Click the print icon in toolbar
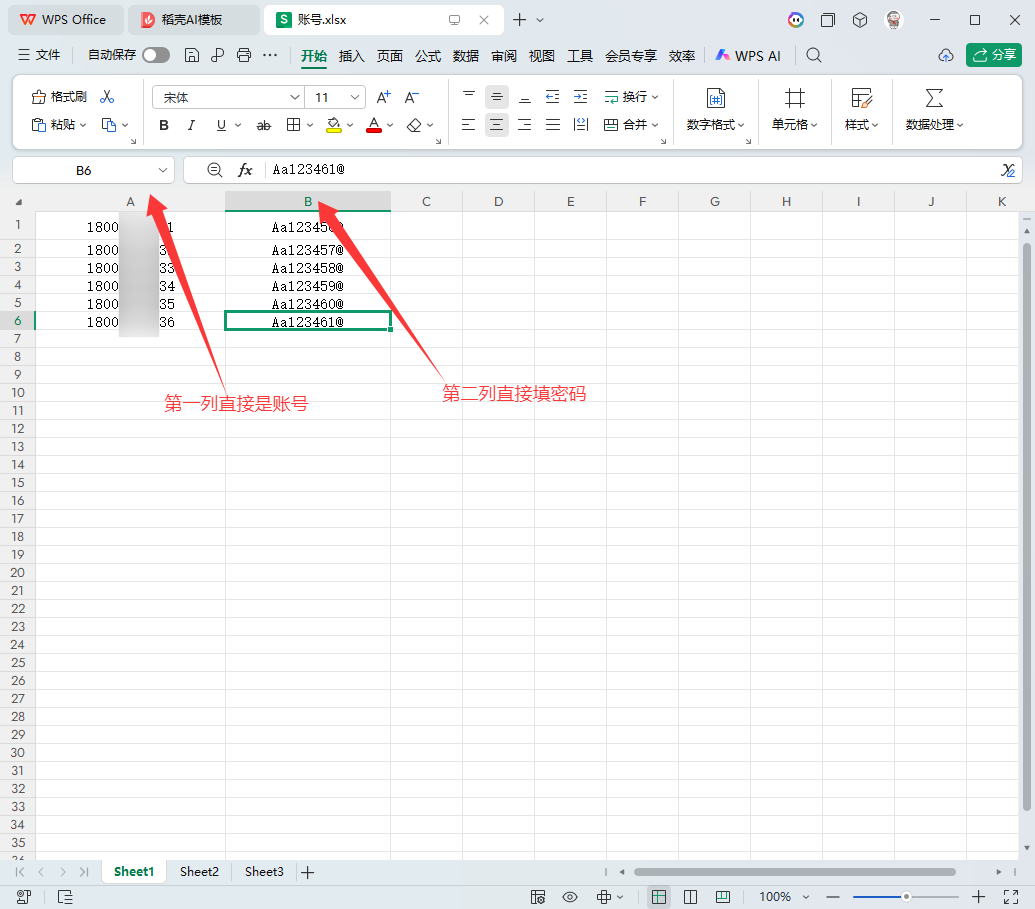1035x909 pixels. coord(244,55)
